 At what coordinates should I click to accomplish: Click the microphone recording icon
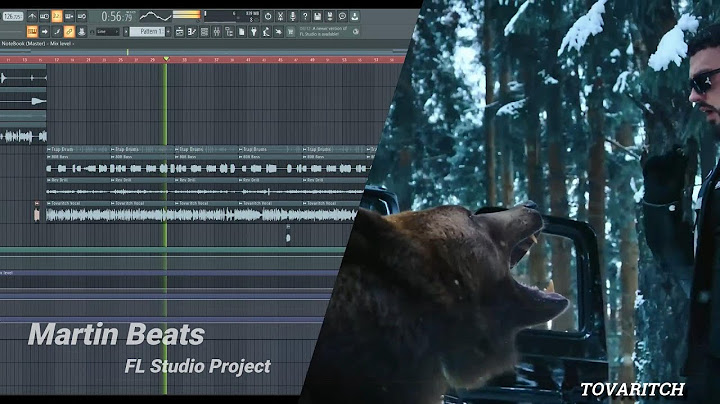[293, 17]
